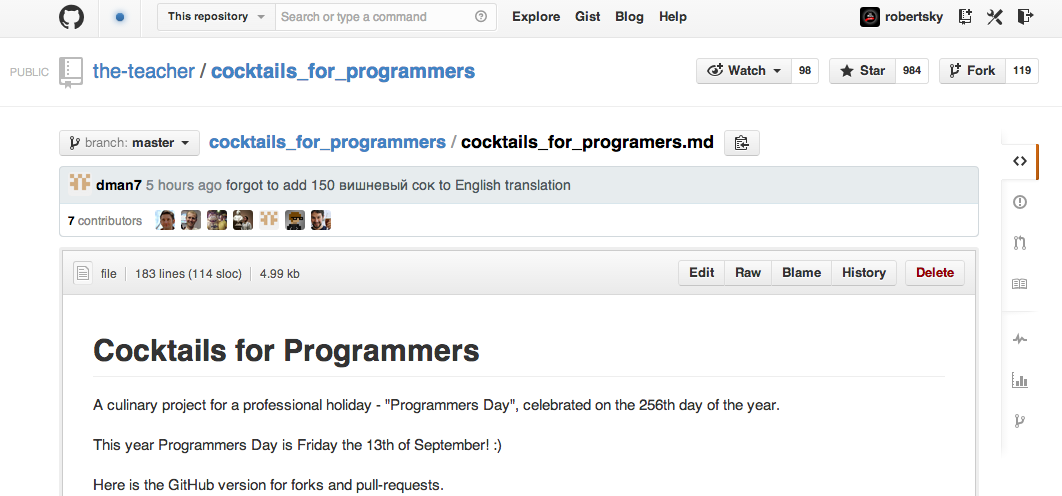Go to cocktails_for_programmers root in breadcrumb
The image size is (1062, 496).
point(327,142)
